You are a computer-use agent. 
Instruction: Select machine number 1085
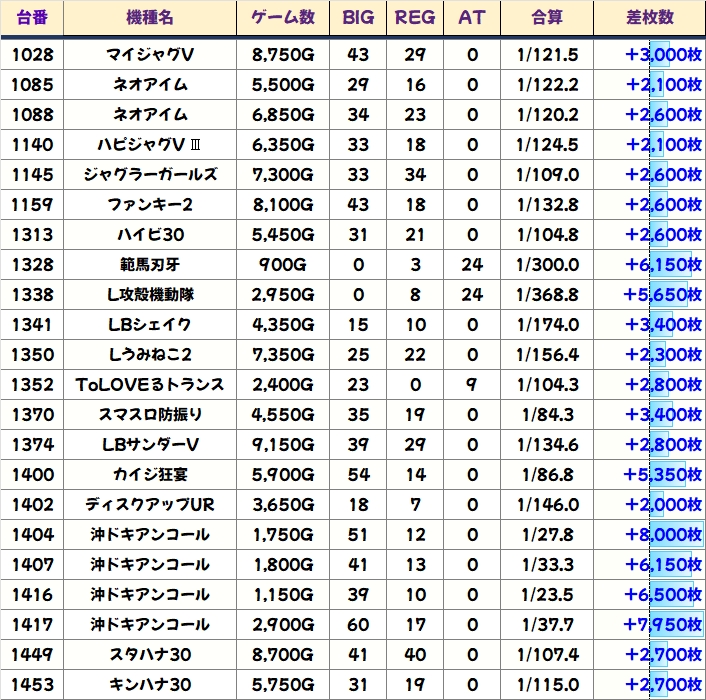point(32,85)
